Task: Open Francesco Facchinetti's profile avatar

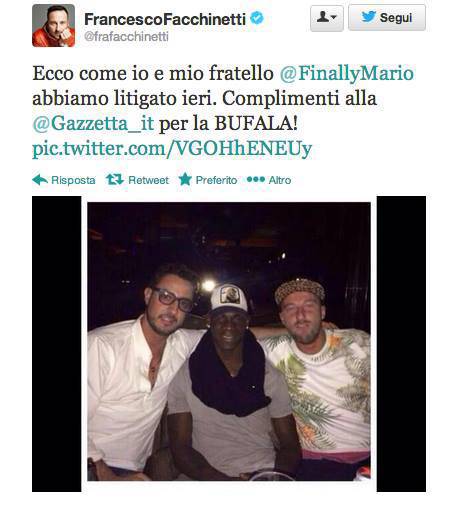Action: (53, 26)
